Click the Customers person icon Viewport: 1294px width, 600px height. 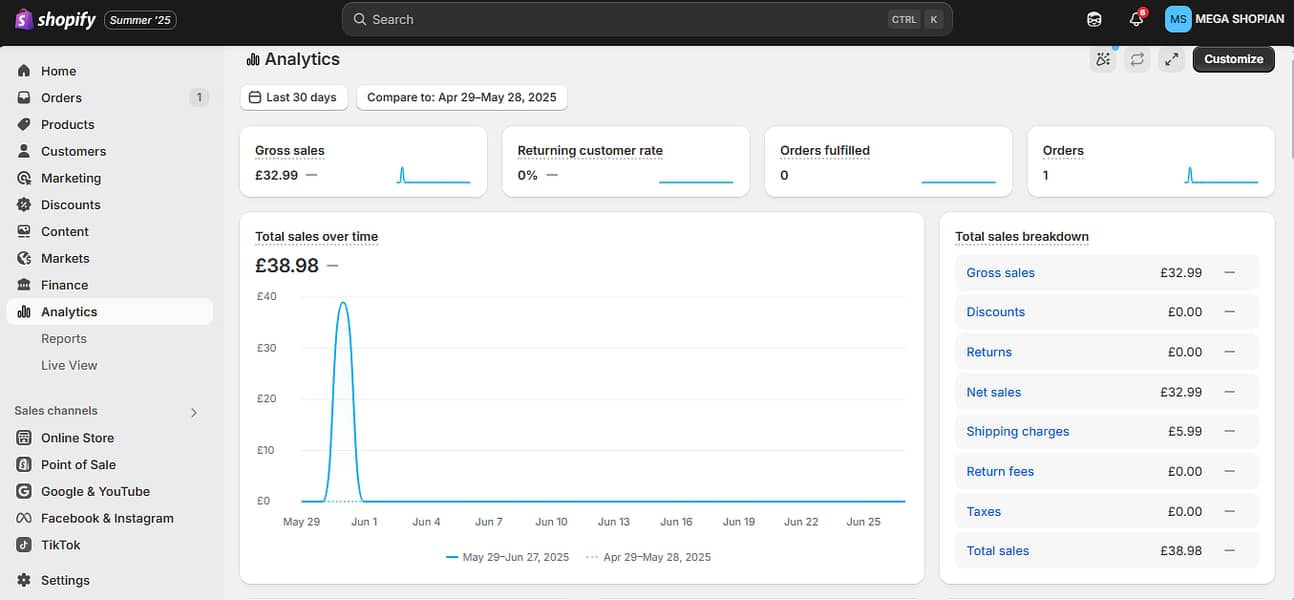click(24, 151)
